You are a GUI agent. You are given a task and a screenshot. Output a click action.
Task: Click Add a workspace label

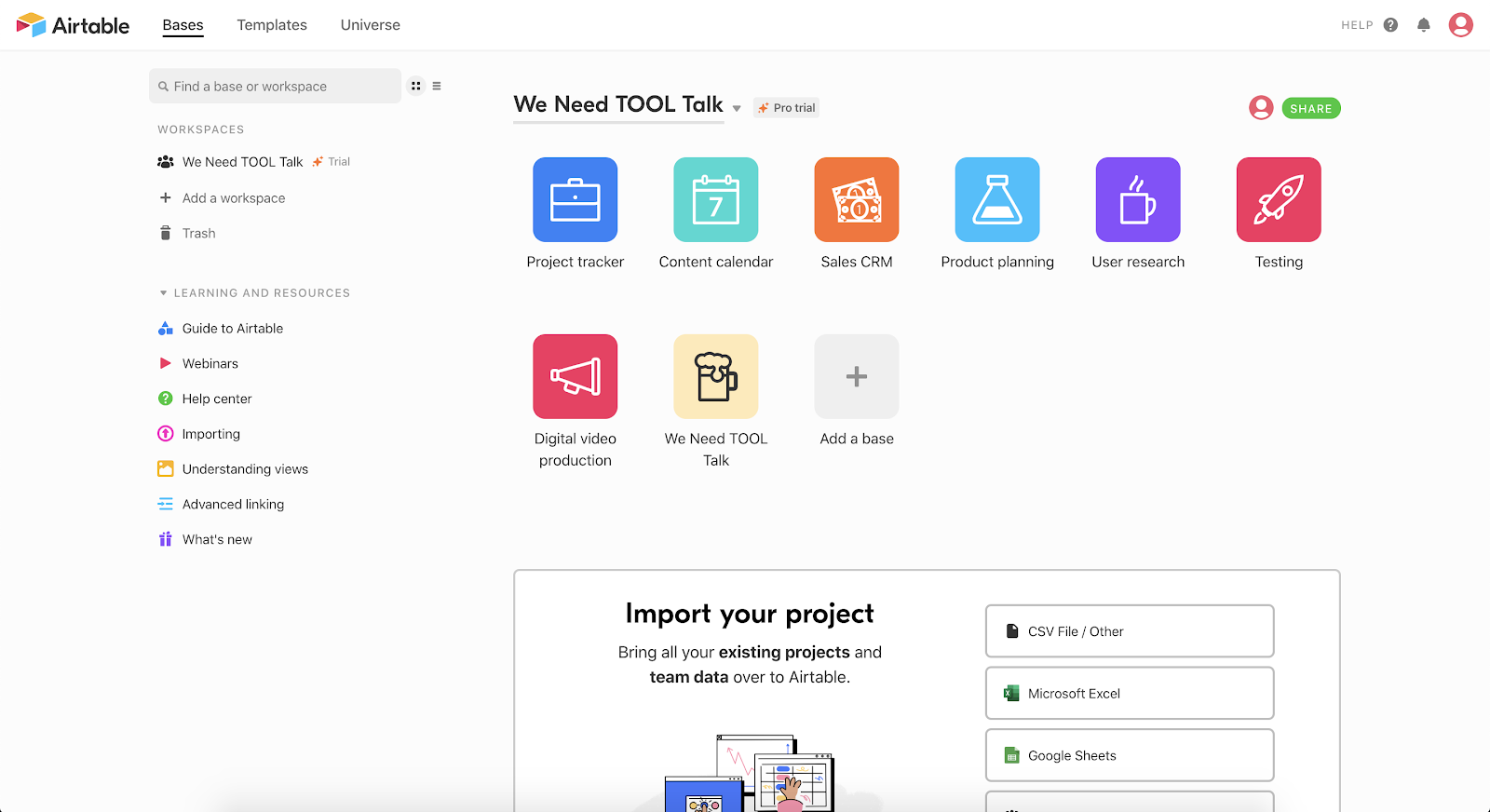(234, 197)
